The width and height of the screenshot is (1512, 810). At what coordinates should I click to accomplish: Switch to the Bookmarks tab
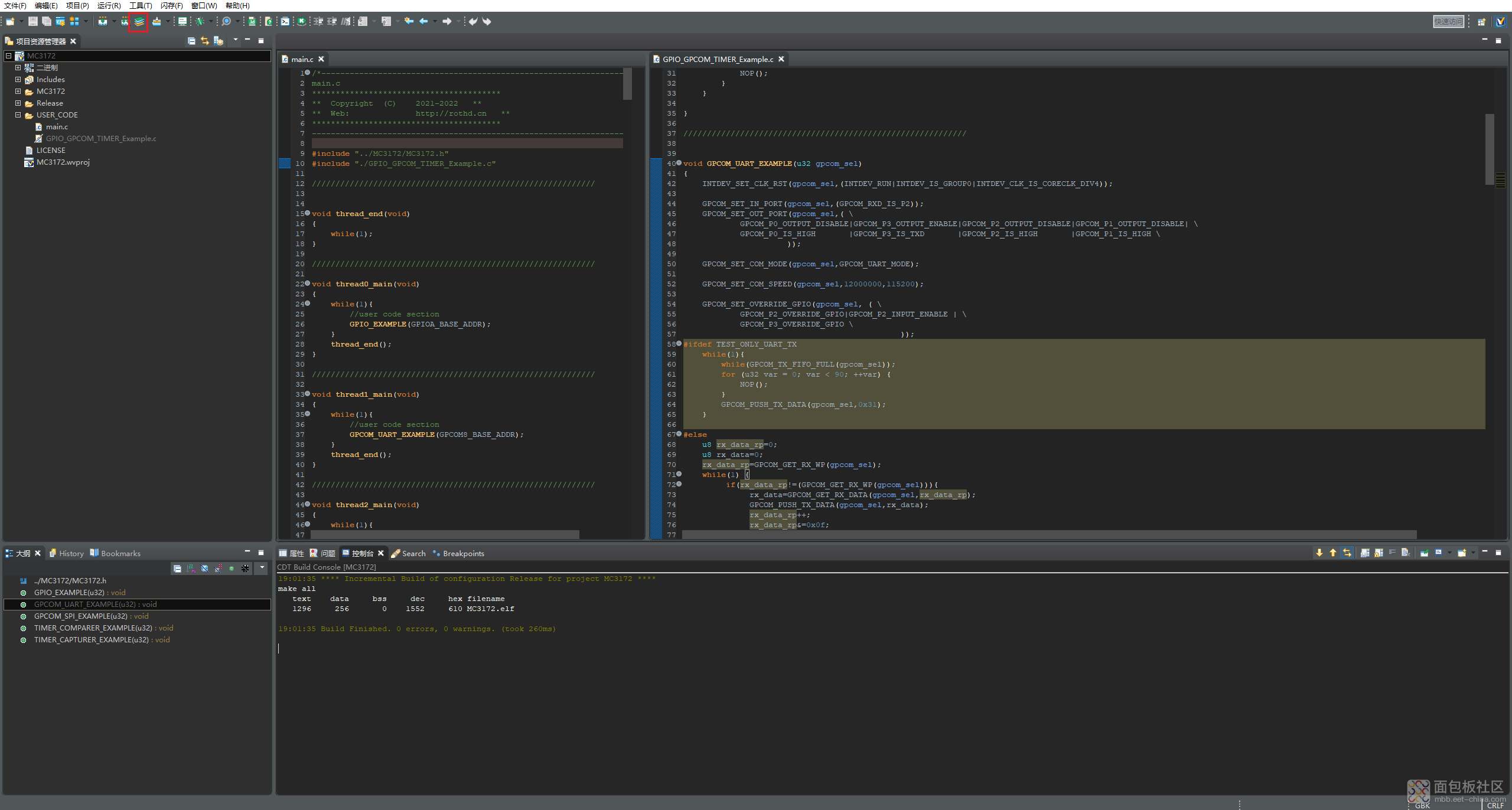pyautogui.click(x=115, y=553)
